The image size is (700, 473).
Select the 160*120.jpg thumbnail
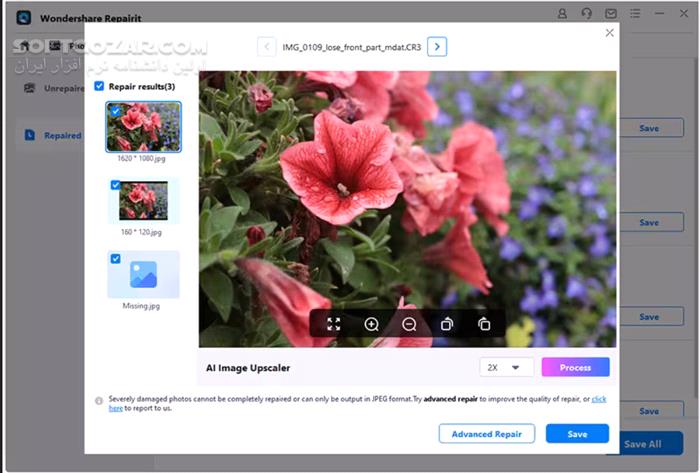point(143,201)
